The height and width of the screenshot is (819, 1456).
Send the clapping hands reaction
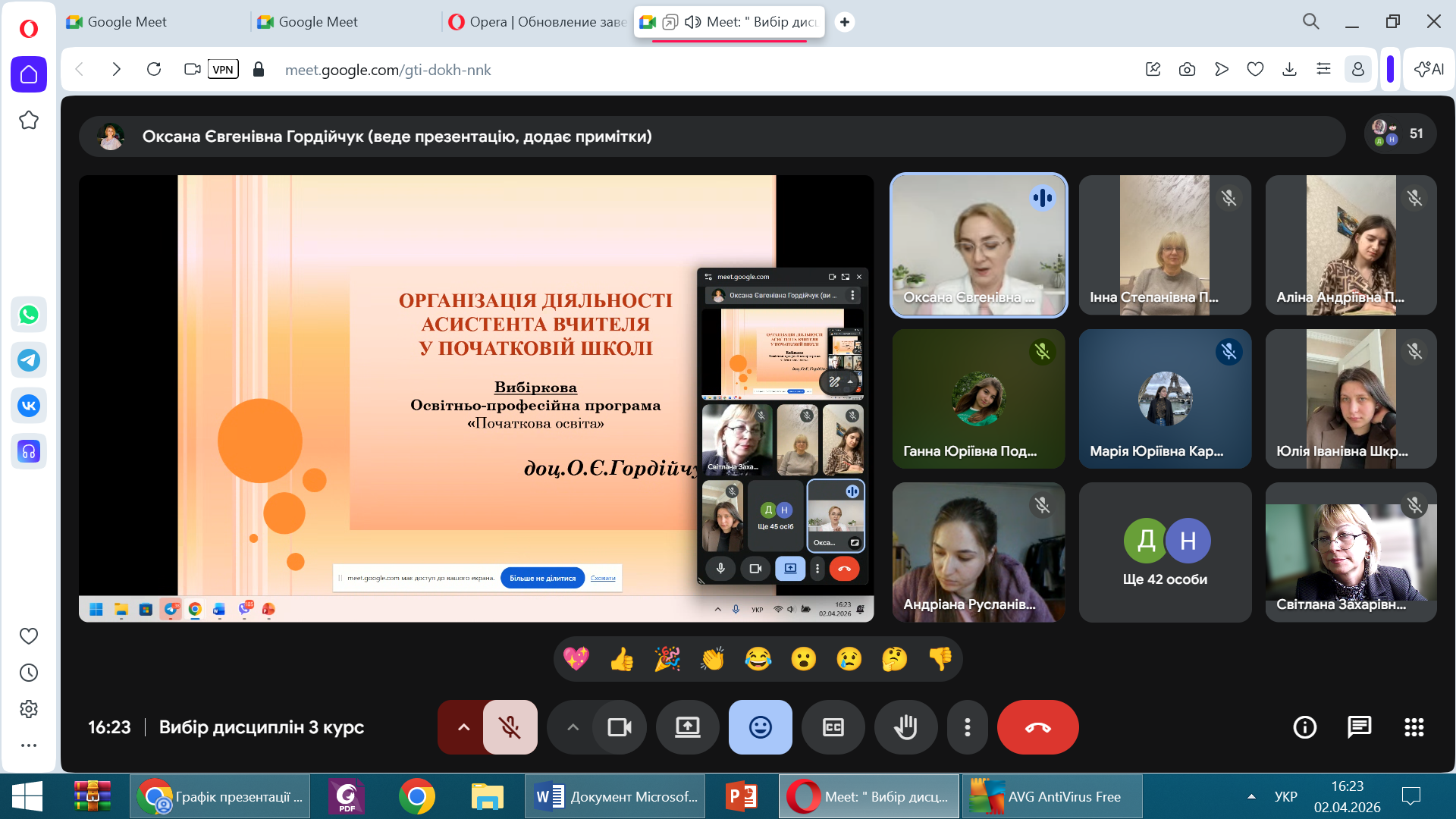pyautogui.click(x=713, y=659)
